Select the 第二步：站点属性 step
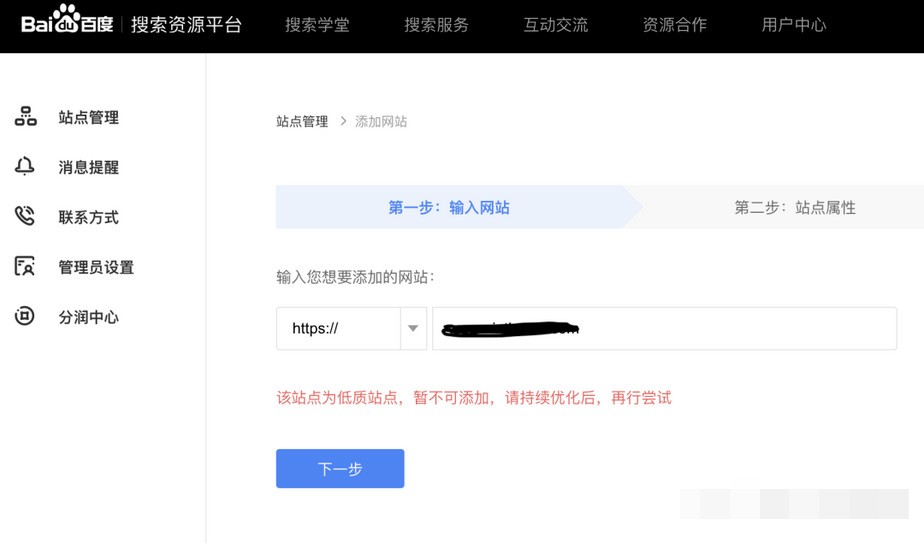The height and width of the screenshot is (543, 924). 795,207
